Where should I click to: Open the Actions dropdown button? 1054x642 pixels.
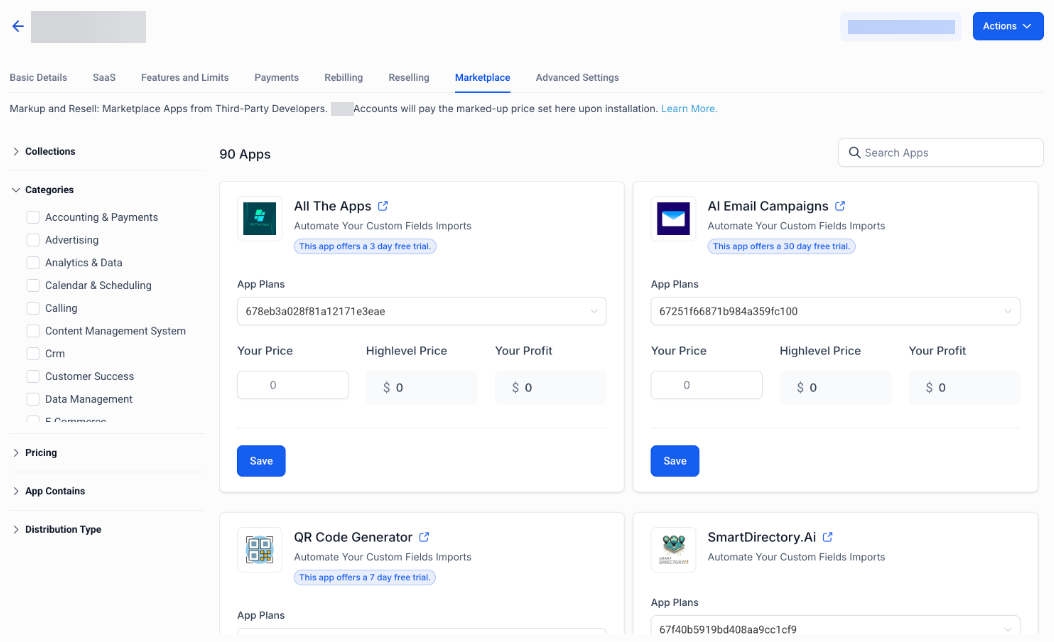click(1008, 26)
